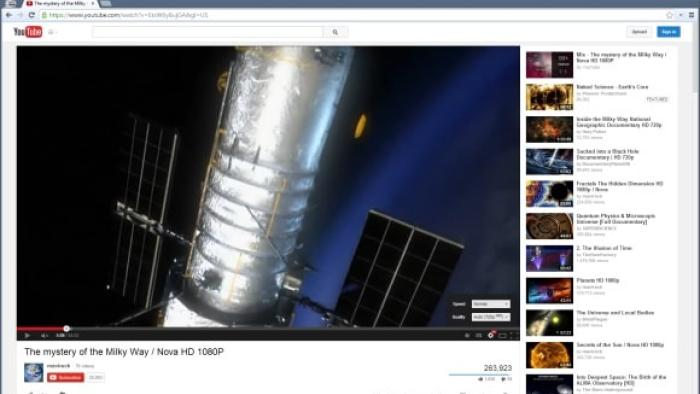Open the 'Planets HD 1080p' video link
The height and width of the screenshot is (394, 700).
[598, 280]
